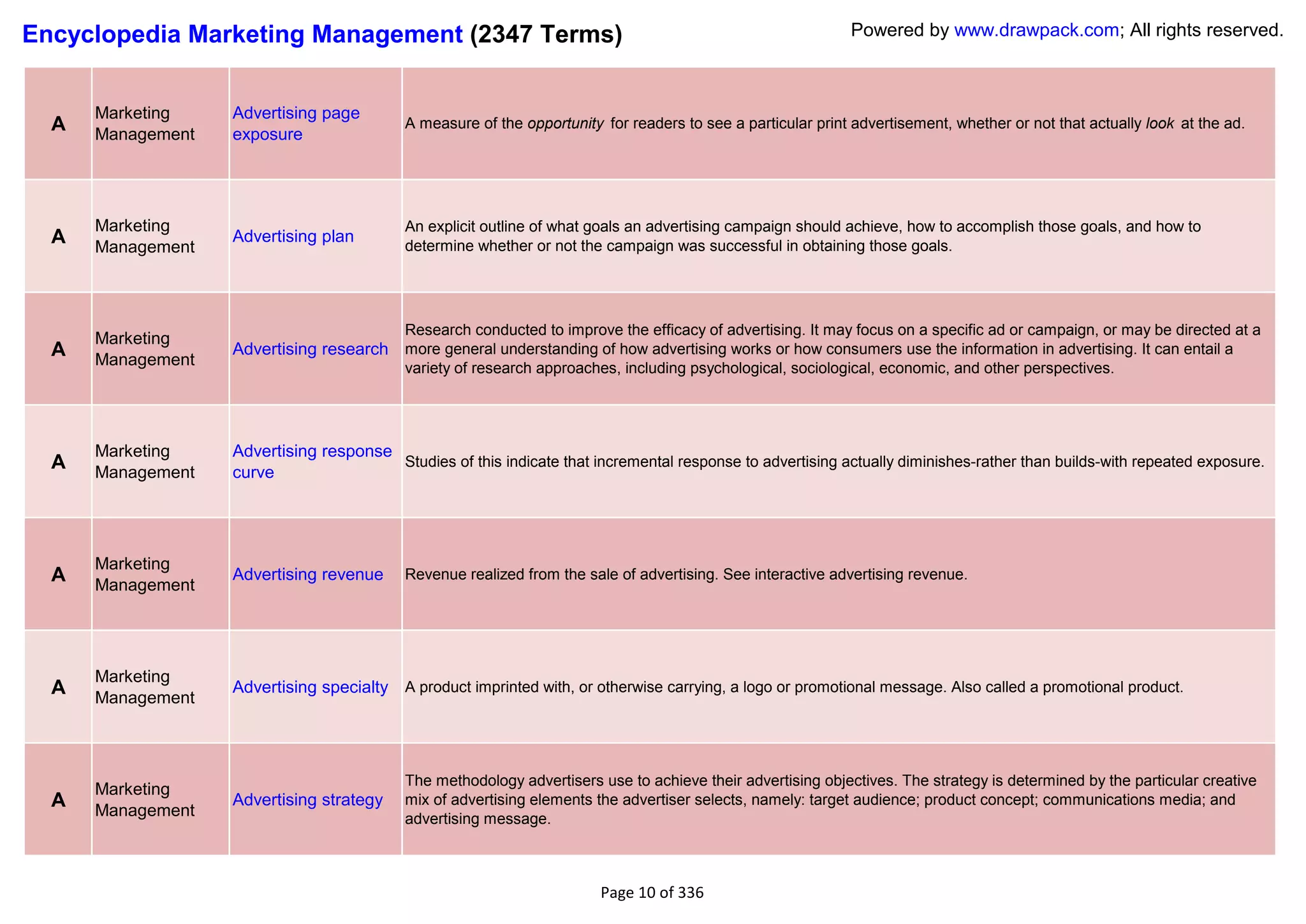The image size is (1306, 924).
Task: Open the Advertising specialty term link
Action: (310, 687)
